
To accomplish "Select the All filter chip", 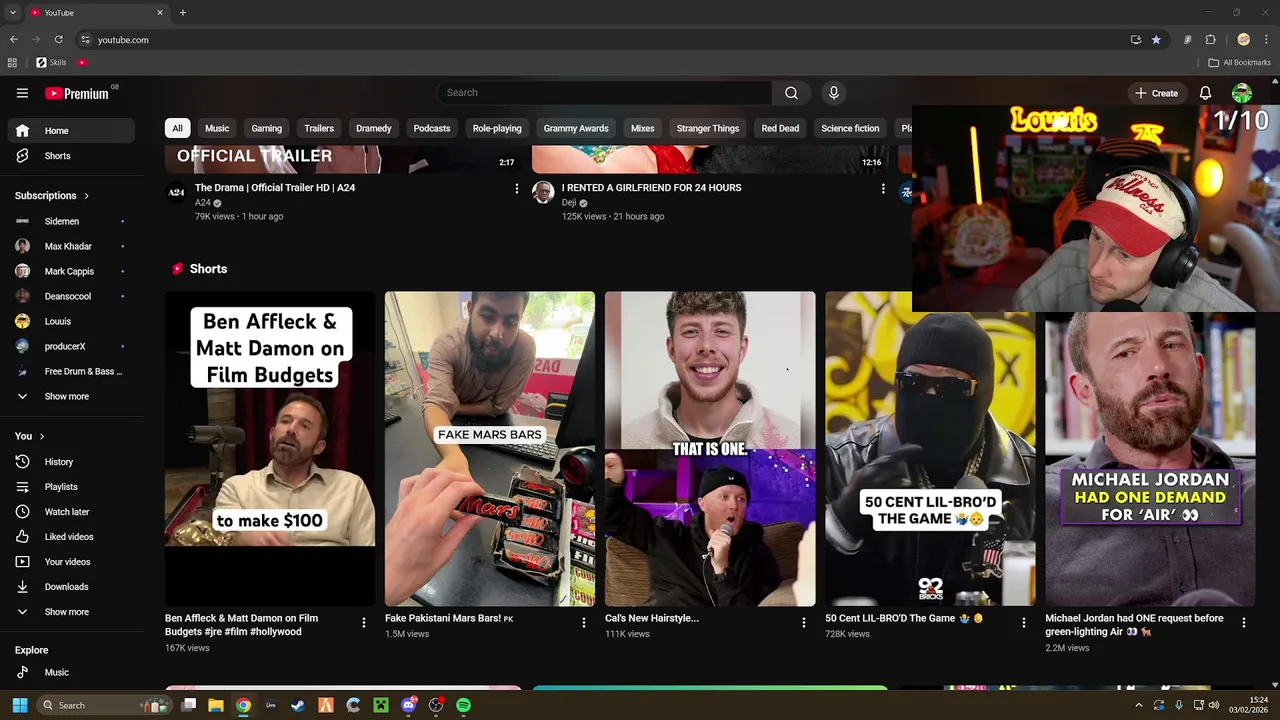I will 177,128.
